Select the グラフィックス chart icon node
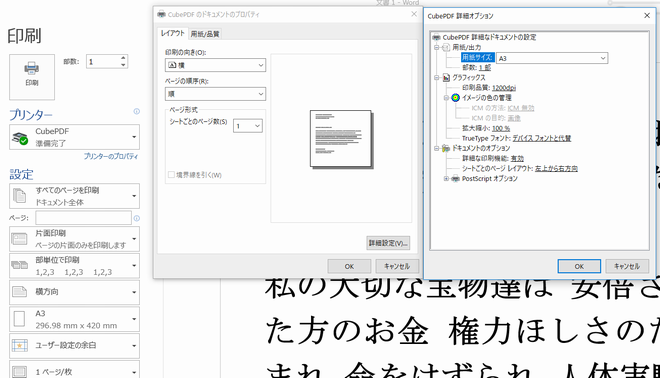 coord(446,77)
